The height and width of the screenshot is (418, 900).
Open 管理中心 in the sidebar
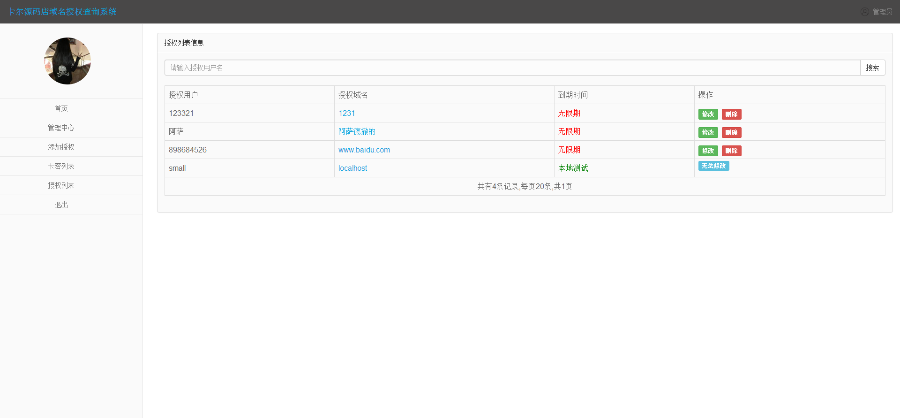tap(61, 127)
